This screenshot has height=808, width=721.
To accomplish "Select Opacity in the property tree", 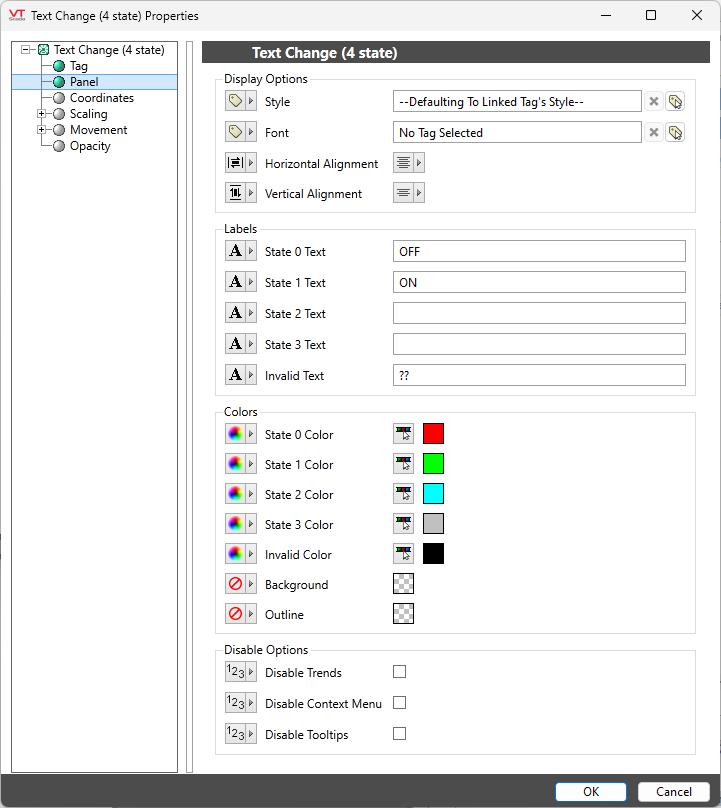I will pos(90,146).
